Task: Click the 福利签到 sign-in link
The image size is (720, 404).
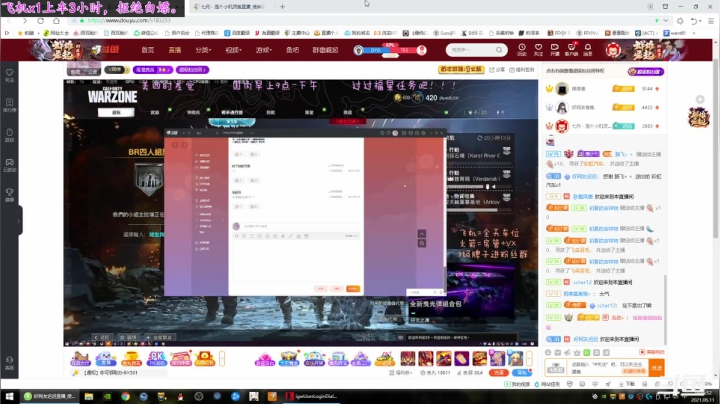Action: click(522, 70)
